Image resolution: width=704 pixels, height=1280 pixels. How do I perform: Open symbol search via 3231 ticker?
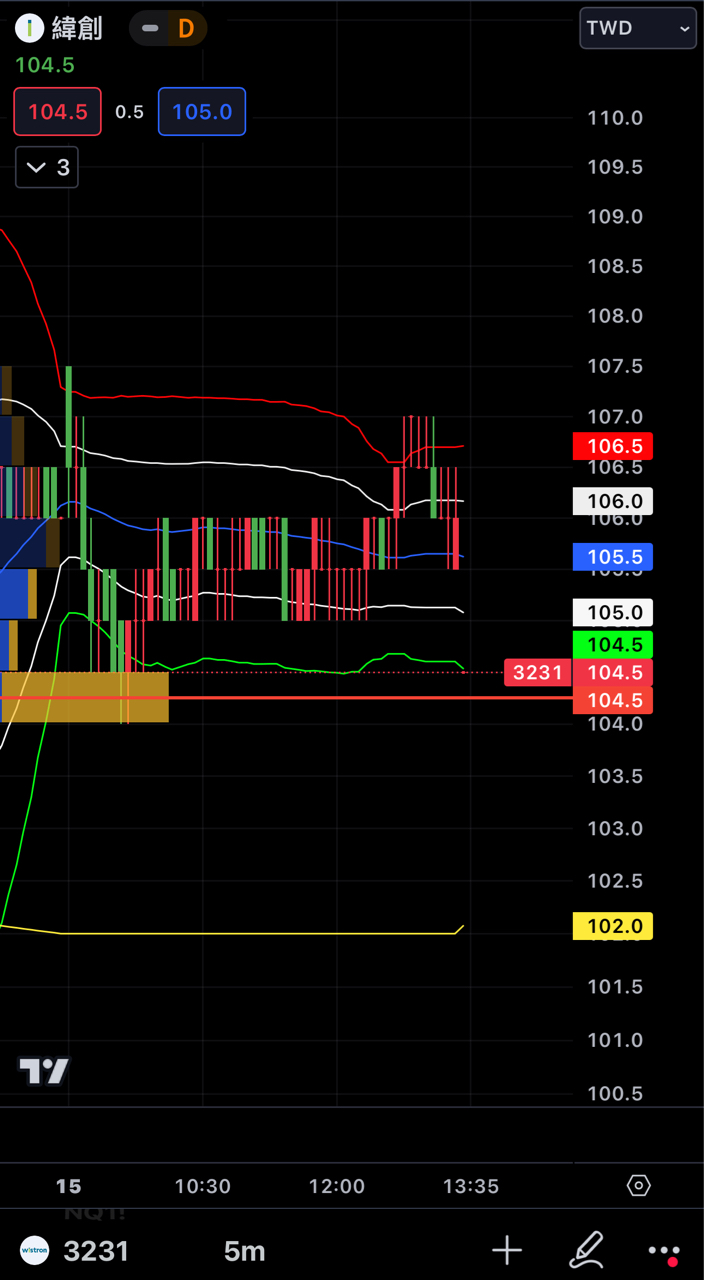pos(96,1251)
